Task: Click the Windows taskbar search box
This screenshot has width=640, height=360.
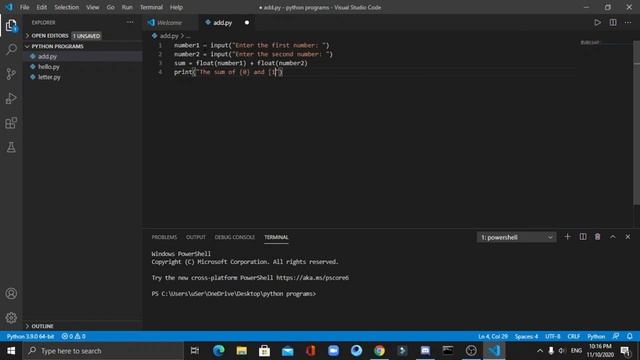Action: (x=103, y=351)
